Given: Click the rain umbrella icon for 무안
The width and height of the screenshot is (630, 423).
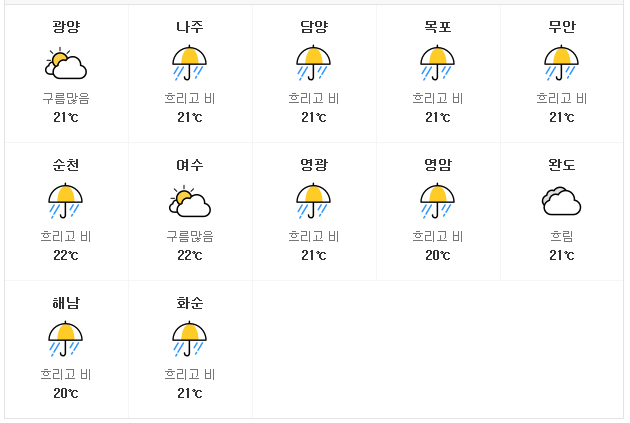Looking at the screenshot, I should [x=561, y=63].
